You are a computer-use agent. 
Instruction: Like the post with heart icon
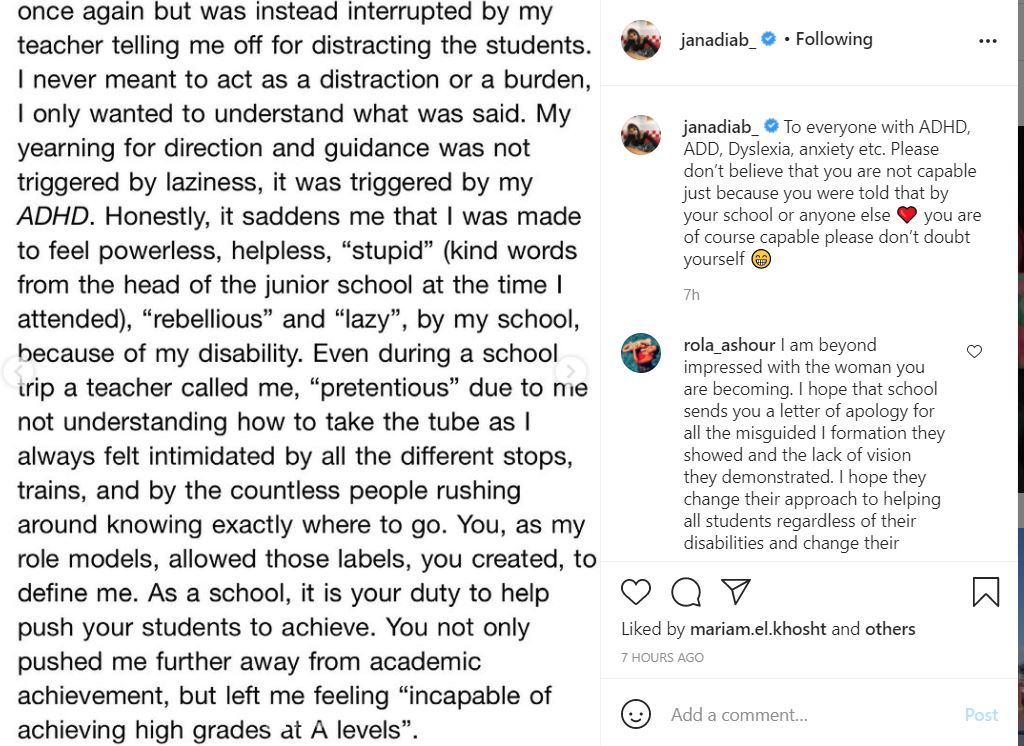(636, 592)
